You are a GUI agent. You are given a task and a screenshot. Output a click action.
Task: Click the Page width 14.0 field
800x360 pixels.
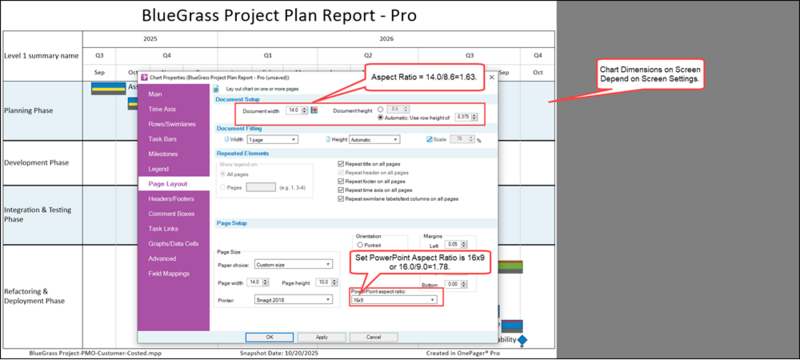(x=254, y=282)
